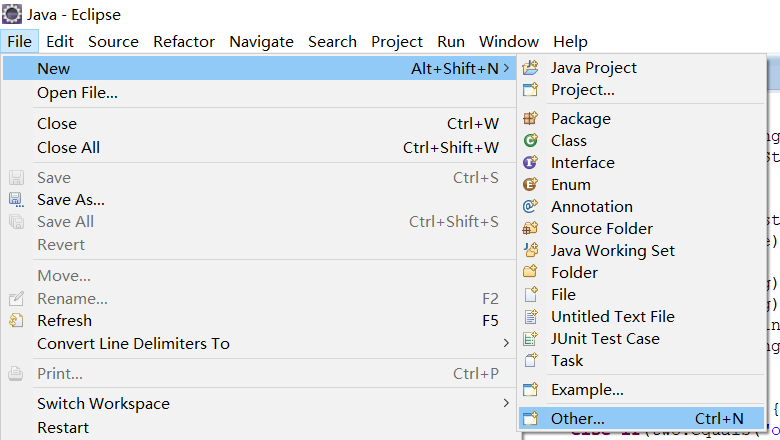Click the Save floppy disk icon
This screenshot has width=780, height=440.
tap(16, 177)
